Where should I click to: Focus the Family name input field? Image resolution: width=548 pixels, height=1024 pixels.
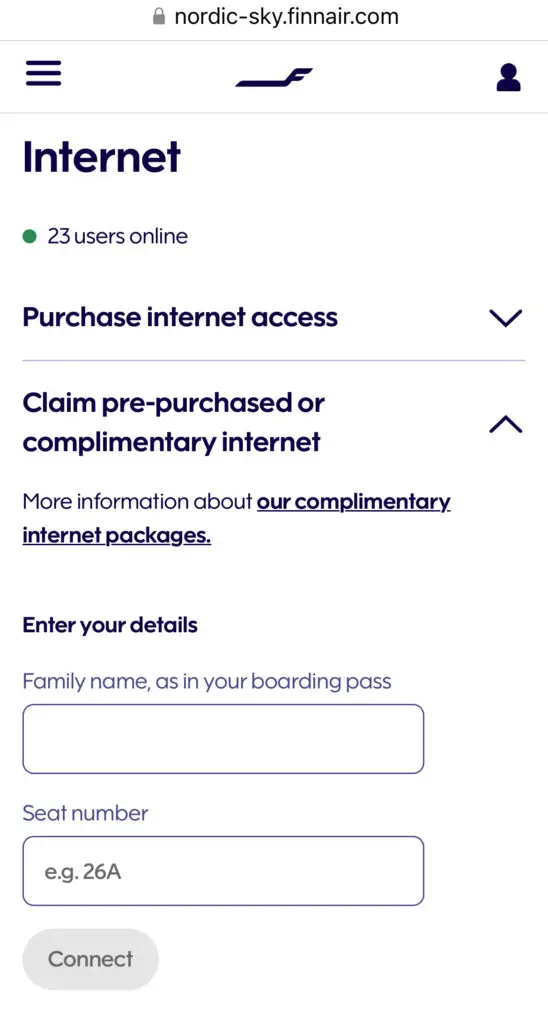(223, 739)
